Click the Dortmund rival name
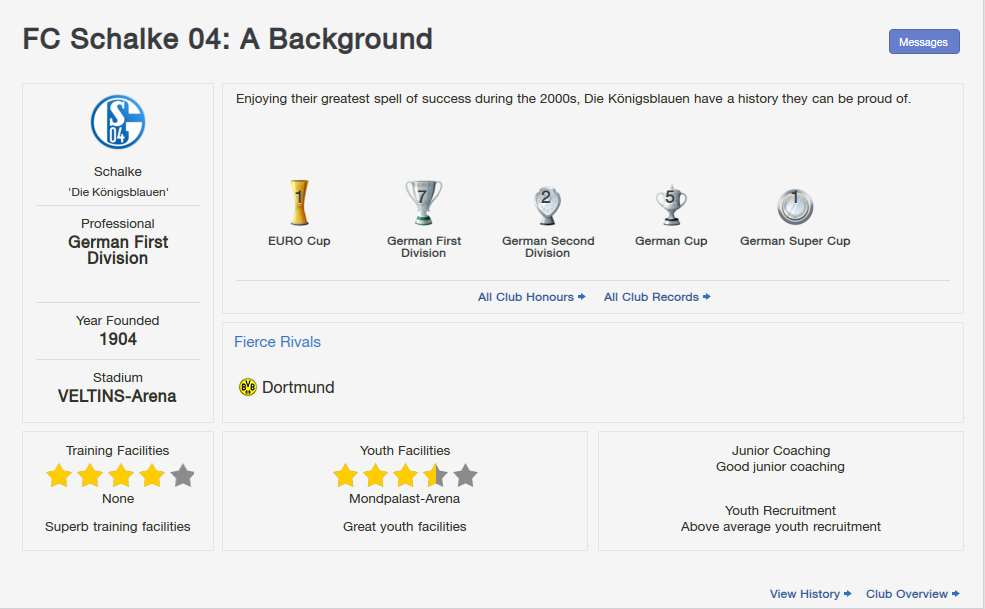Image resolution: width=985 pixels, height=609 pixels. pyautogui.click(x=298, y=387)
